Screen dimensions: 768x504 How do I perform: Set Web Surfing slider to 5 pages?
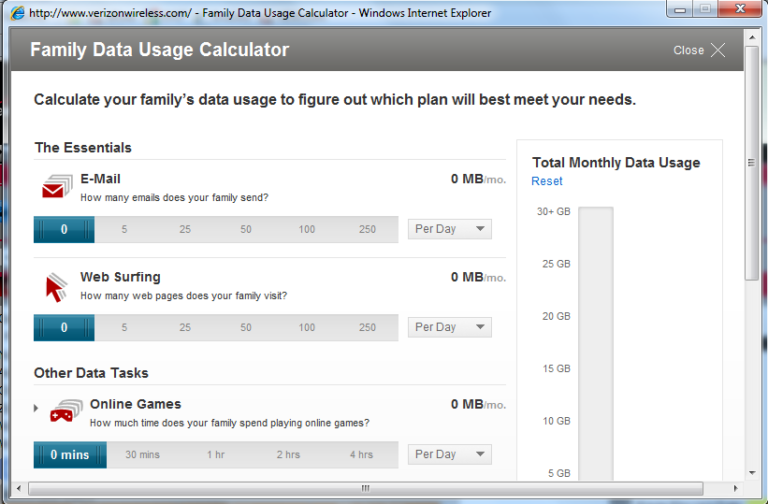pos(125,328)
